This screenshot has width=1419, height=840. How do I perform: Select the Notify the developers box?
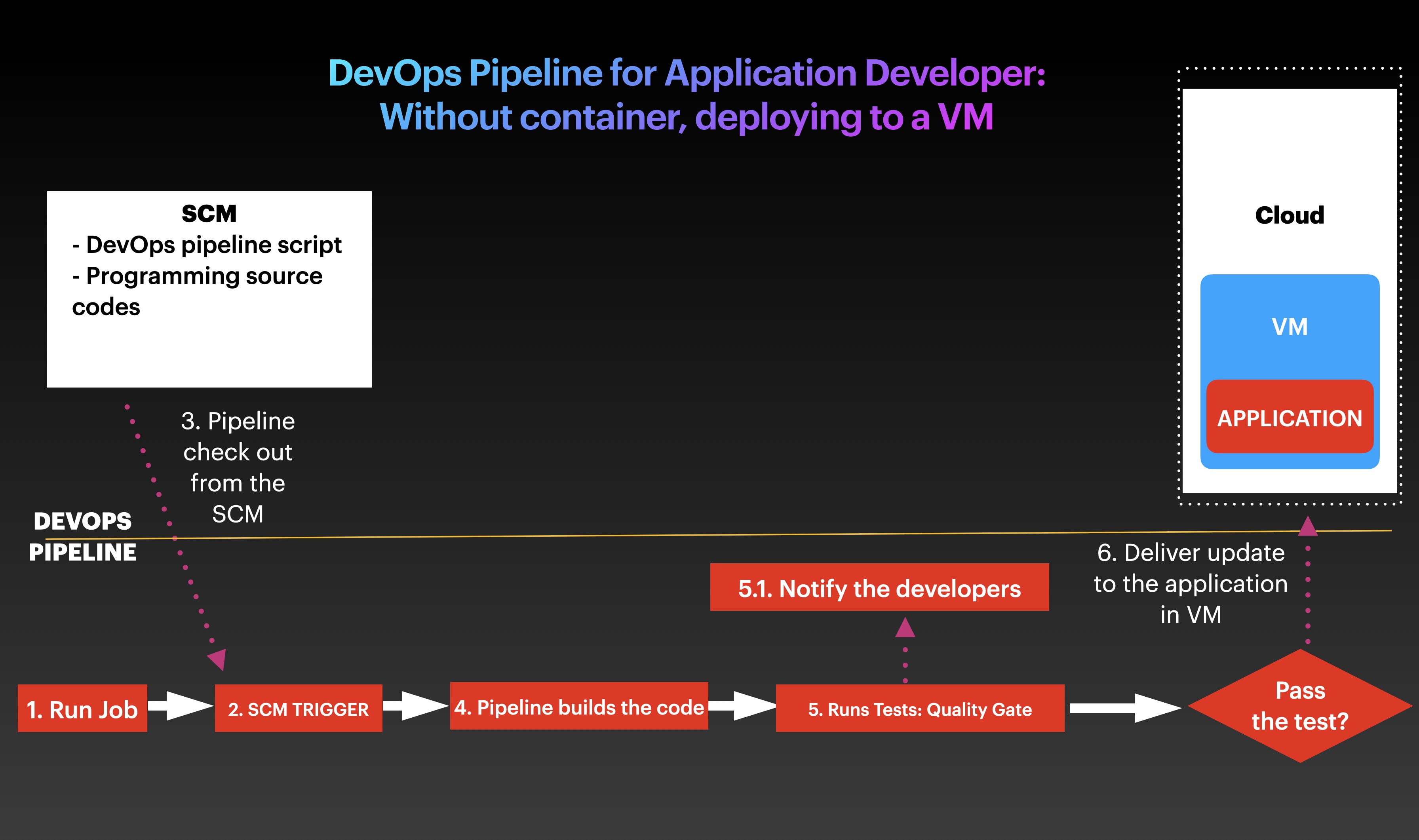click(879, 588)
